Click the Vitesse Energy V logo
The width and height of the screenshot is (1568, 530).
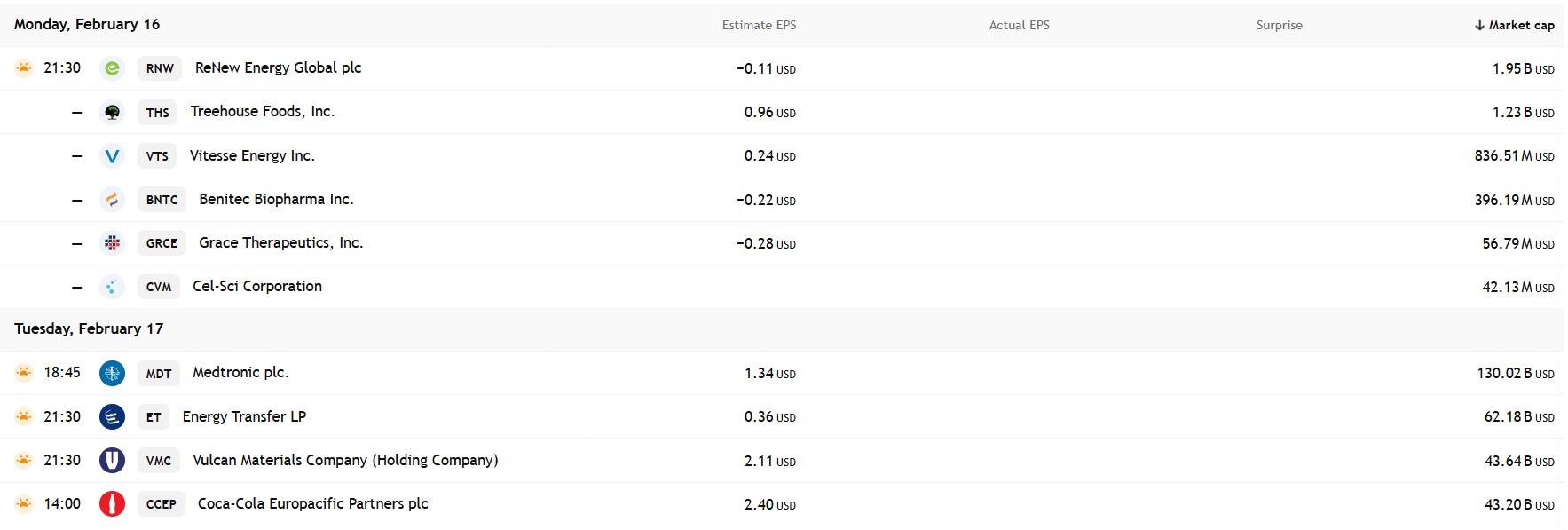click(112, 156)
